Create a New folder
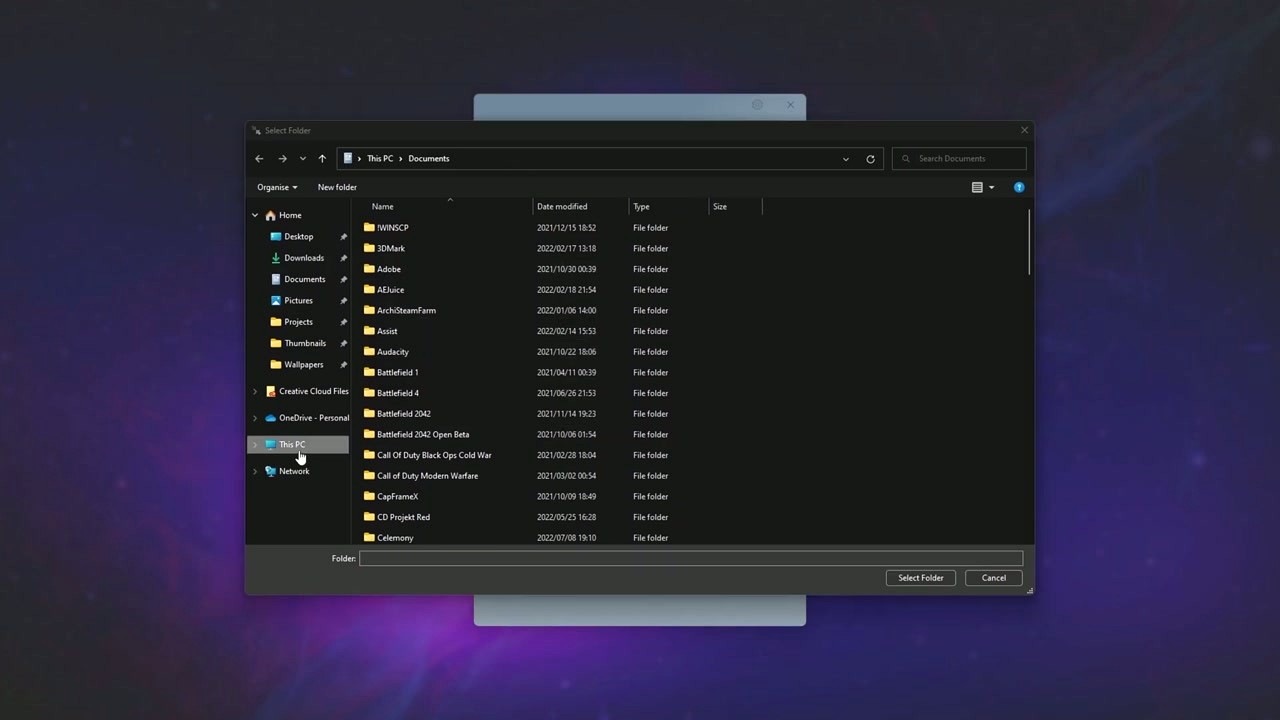The image size is (1280, 720). 337,187
